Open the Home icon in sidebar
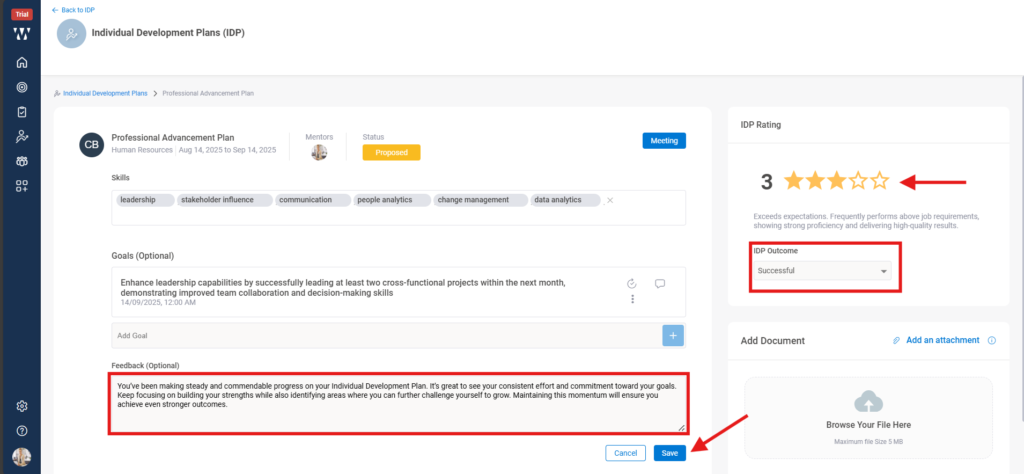Image resolution: width=1024 pixels, height=474 pixels. (22, 63)
